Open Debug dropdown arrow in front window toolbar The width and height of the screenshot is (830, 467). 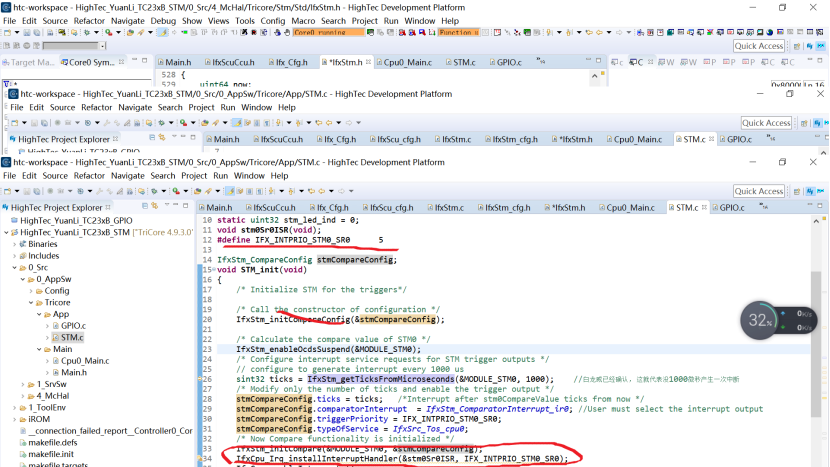coord(164,191)
